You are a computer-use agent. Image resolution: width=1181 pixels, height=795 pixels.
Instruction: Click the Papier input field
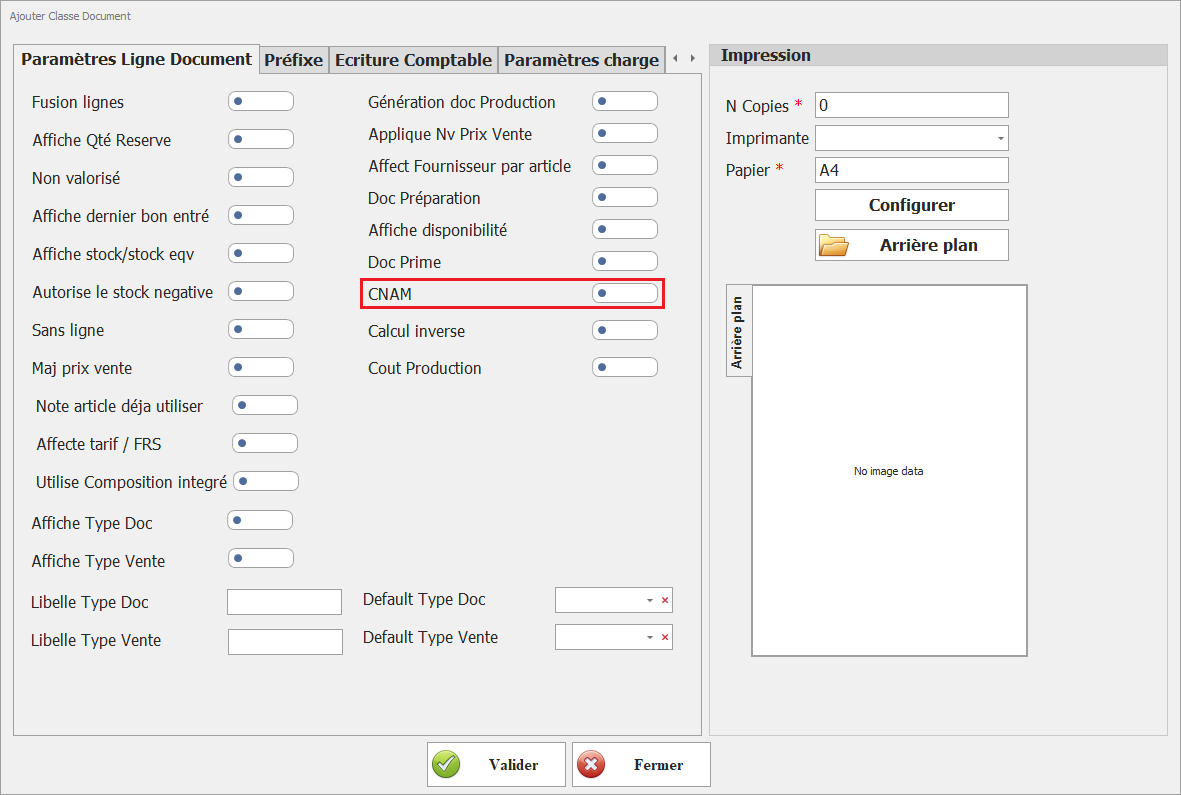pyautogui.click(x=911, y=170)
